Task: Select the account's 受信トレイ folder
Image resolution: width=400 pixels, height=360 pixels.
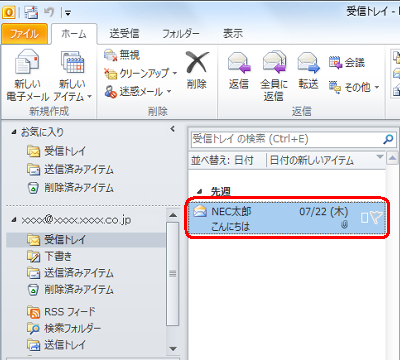Action: tap(86, 239)
